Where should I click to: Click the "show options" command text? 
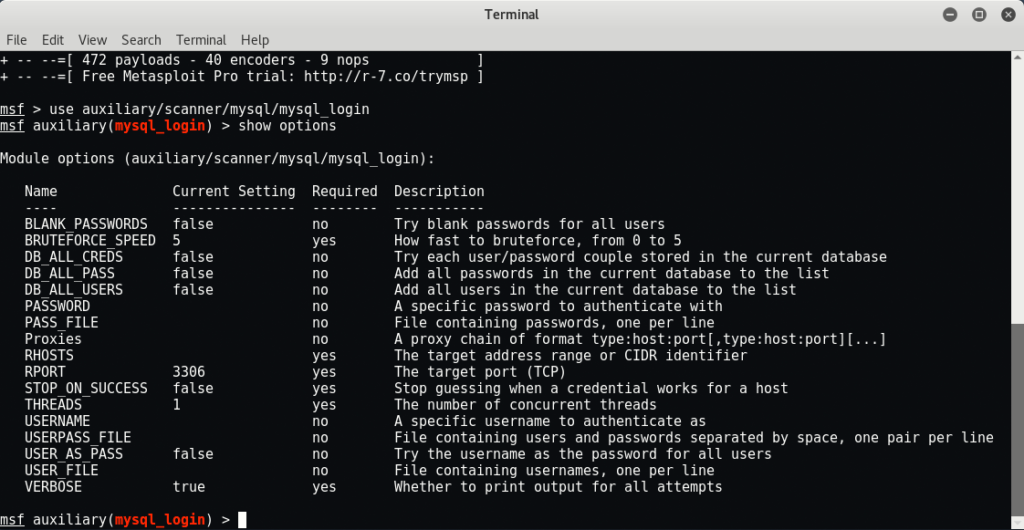point(287,126)
